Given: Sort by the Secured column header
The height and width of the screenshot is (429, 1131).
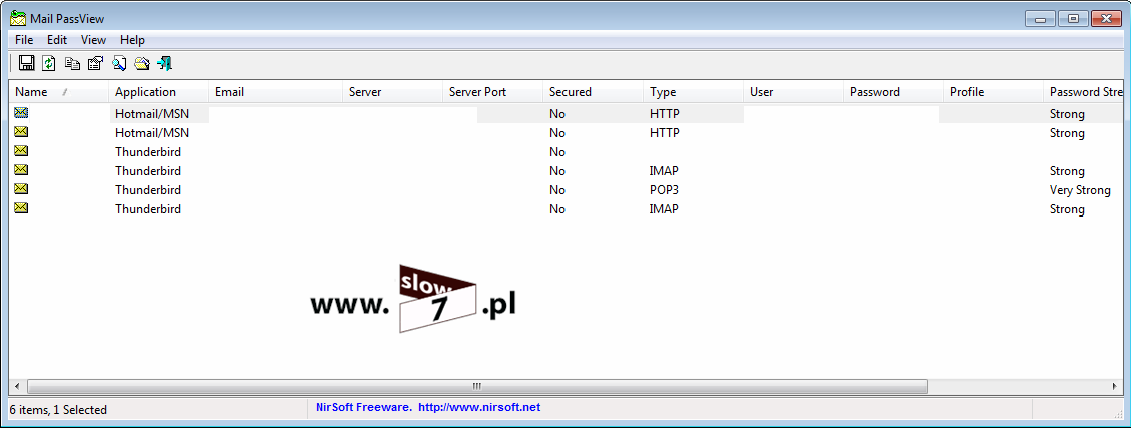Looking at the screenshot, I should (593, 92).
